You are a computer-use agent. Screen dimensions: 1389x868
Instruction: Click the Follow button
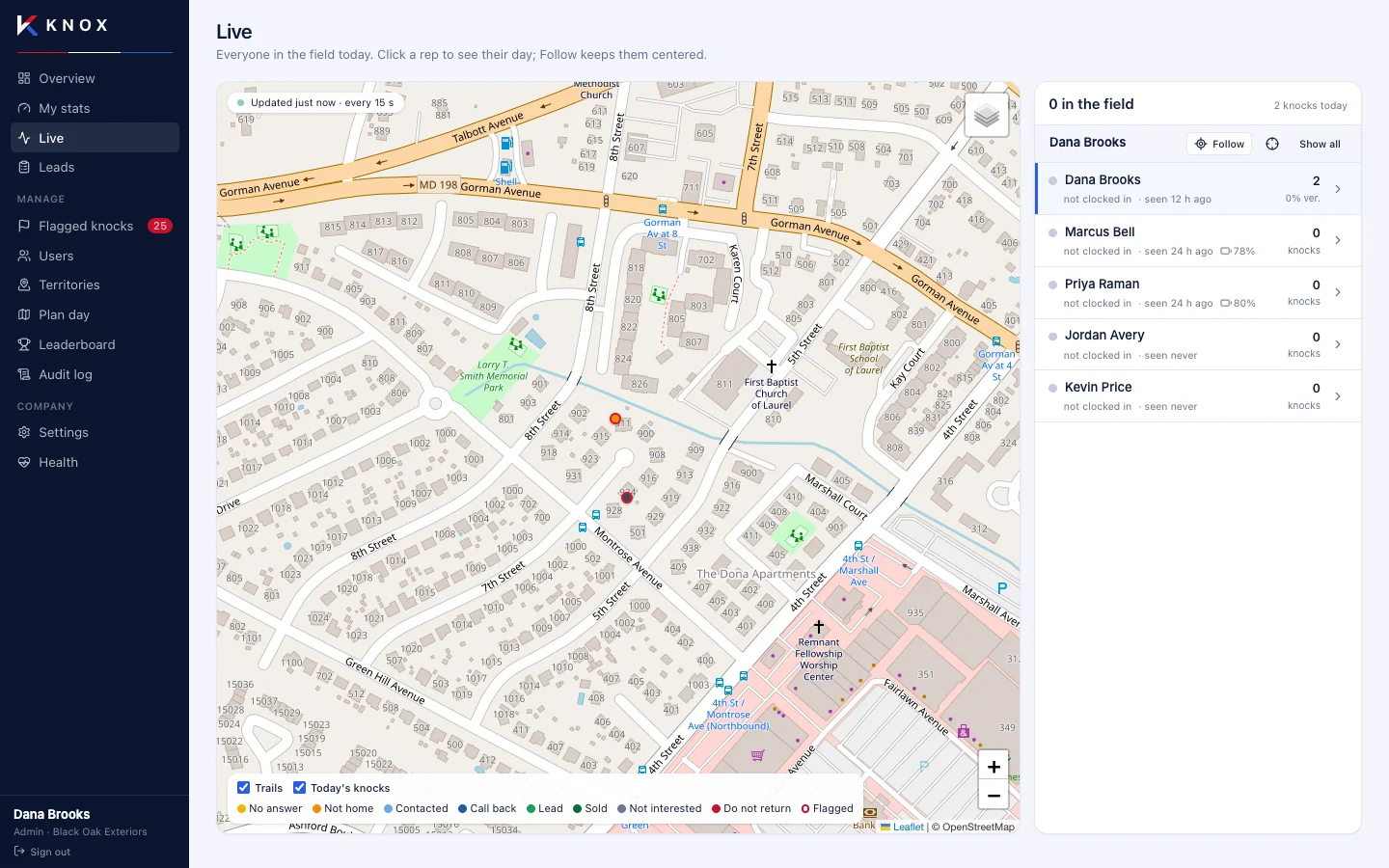1219,144
